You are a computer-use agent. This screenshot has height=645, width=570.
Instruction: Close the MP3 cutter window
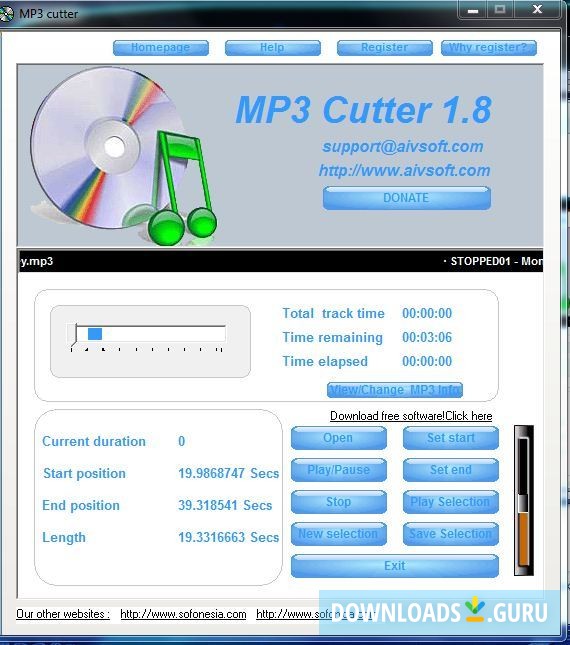537,9
